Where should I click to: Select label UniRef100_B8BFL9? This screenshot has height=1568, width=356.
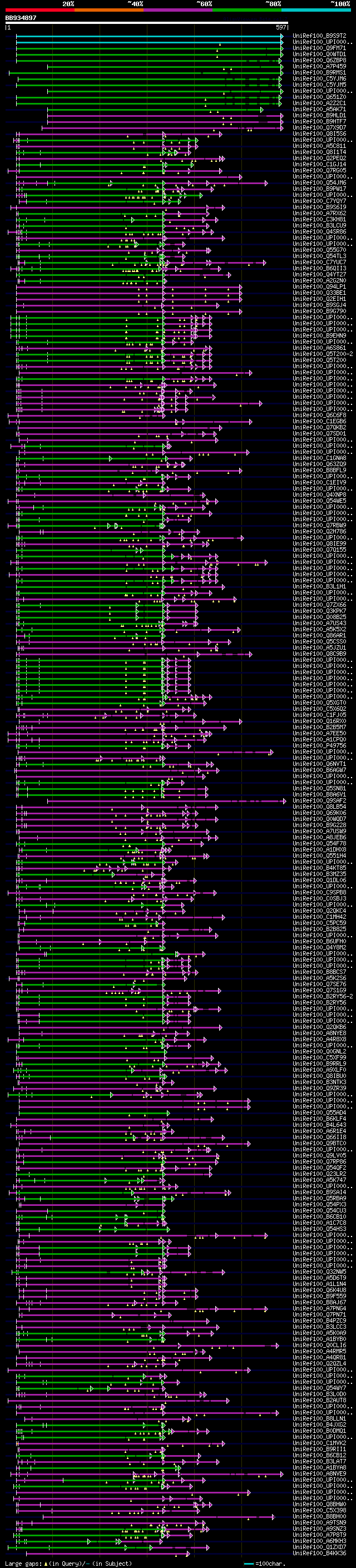[319, 470]
